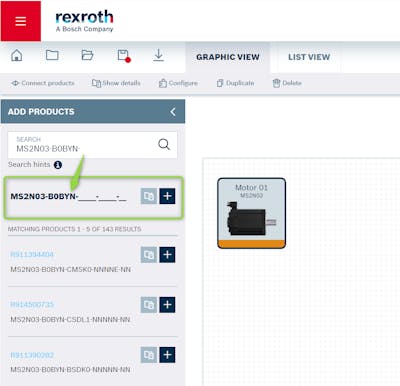400x386 pixels.
Task: Show details for MS2N03-B0BYN-BSDK0-NNNNN-NN
Action: (x=149, y=355)
